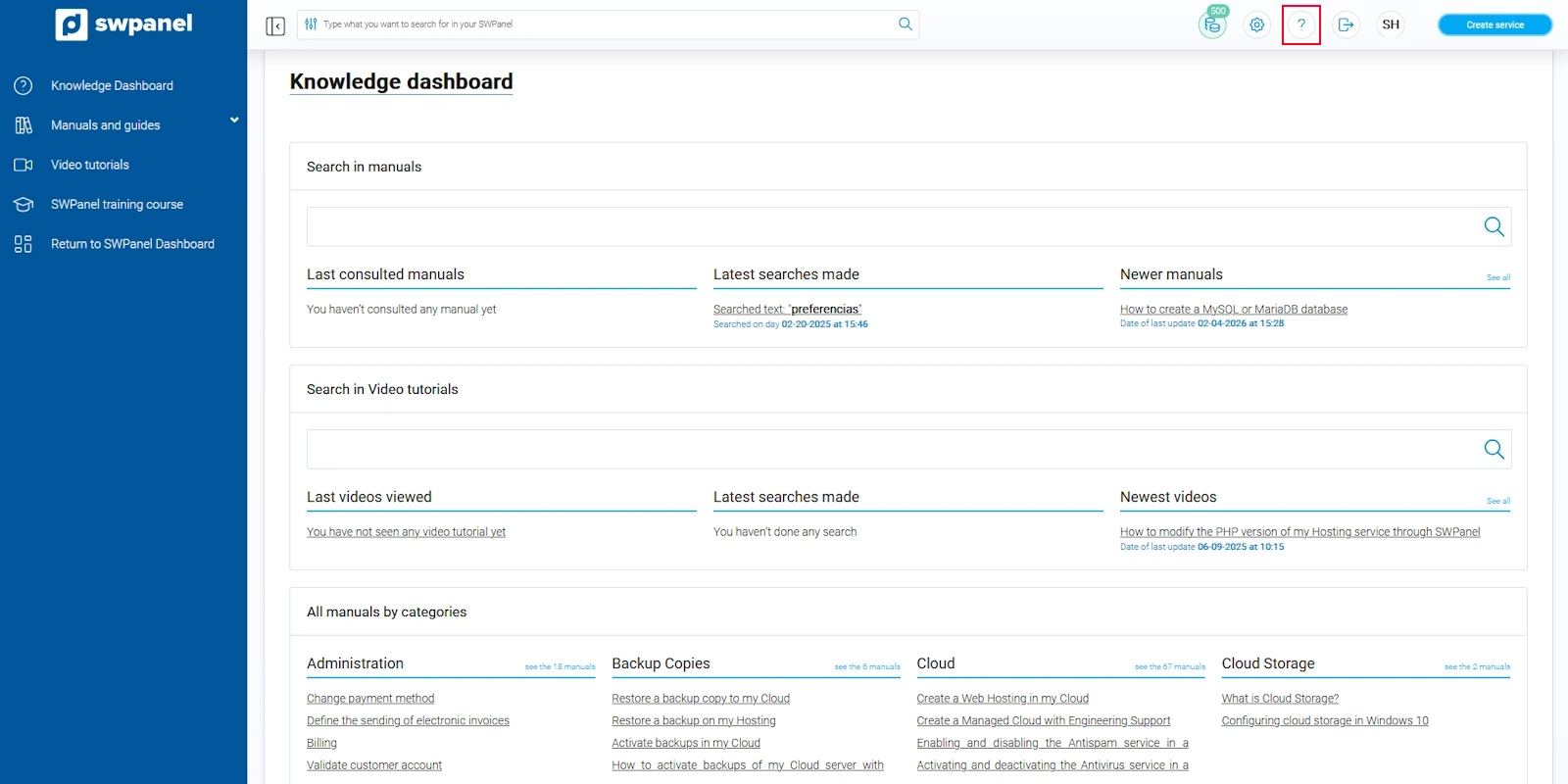Click the swpanel logo
Viewport: 1568px width, 784px height.
pos(123,24)
